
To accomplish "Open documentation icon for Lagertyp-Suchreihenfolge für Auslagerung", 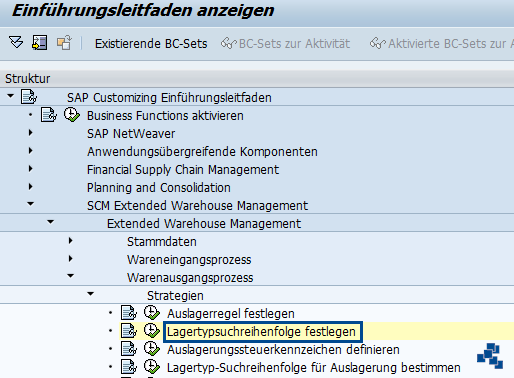I will pos(129,367).
